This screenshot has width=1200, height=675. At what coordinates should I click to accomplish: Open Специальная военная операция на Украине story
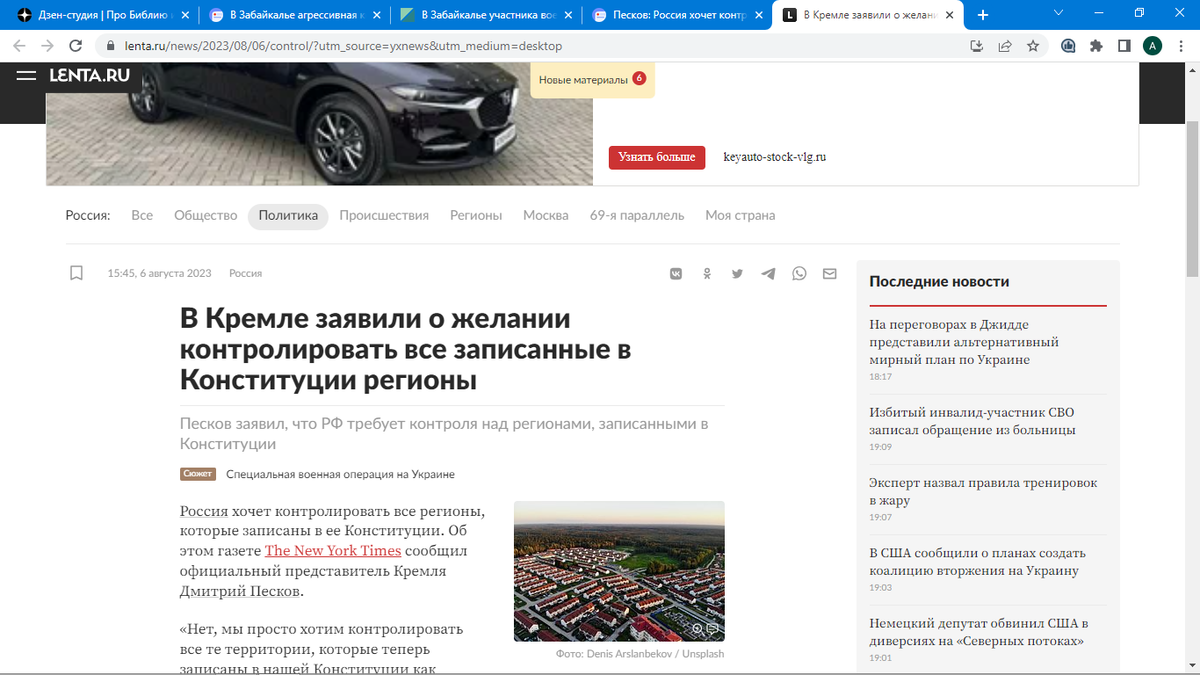[x=340, y=474]
